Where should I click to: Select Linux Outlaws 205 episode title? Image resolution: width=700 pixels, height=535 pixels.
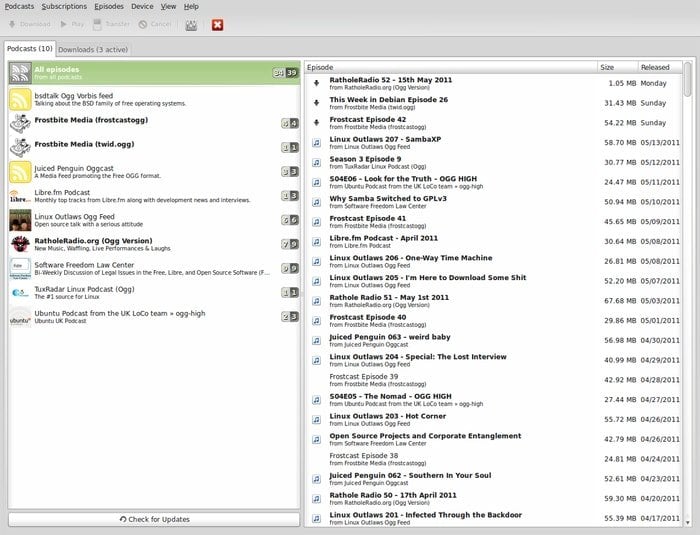click(x=428, y=277)
